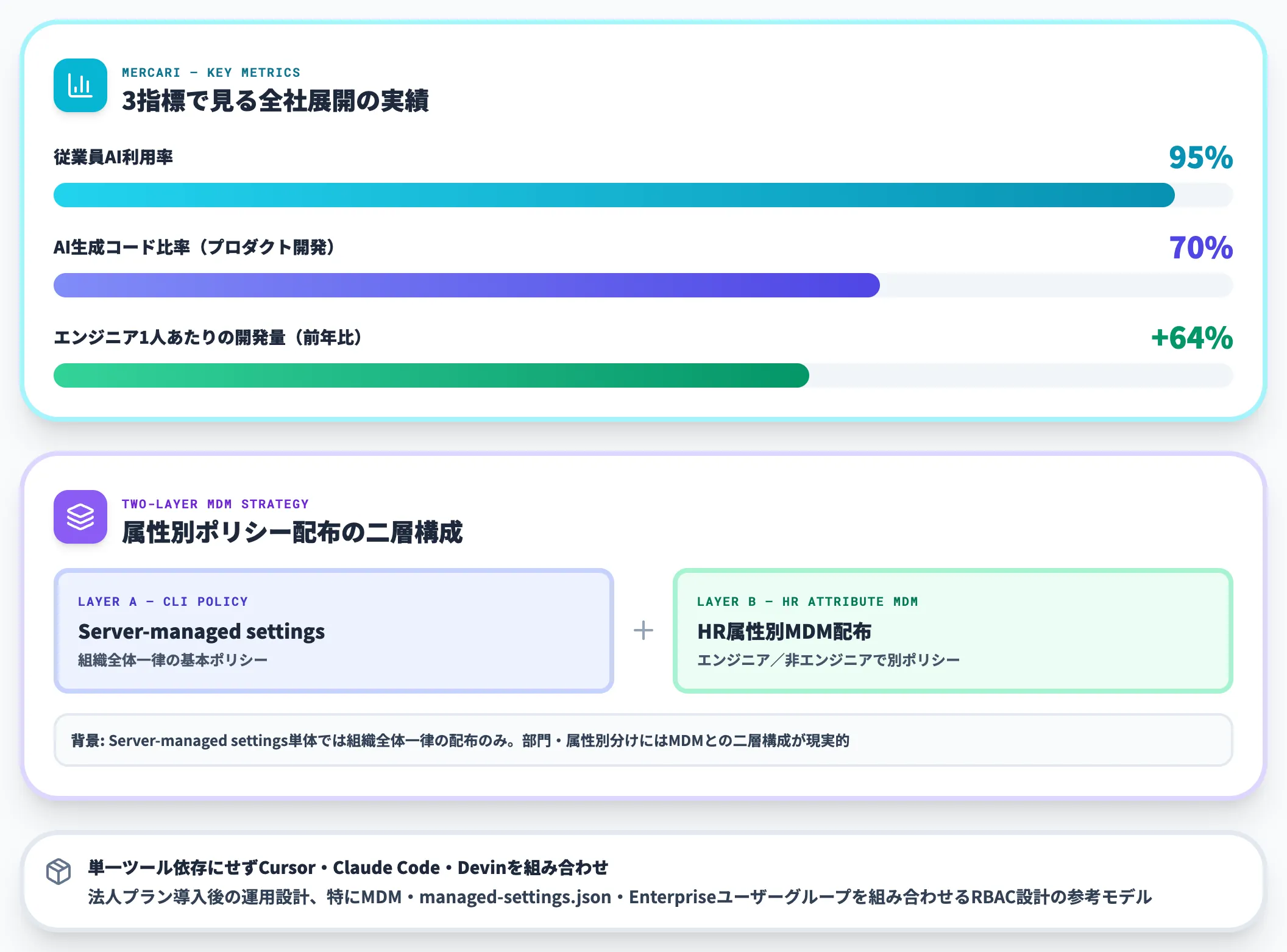Viewport: 1287px width, 952px height.
Task: Click the plus sign between layer cards
Action: [x=643, y=630]
